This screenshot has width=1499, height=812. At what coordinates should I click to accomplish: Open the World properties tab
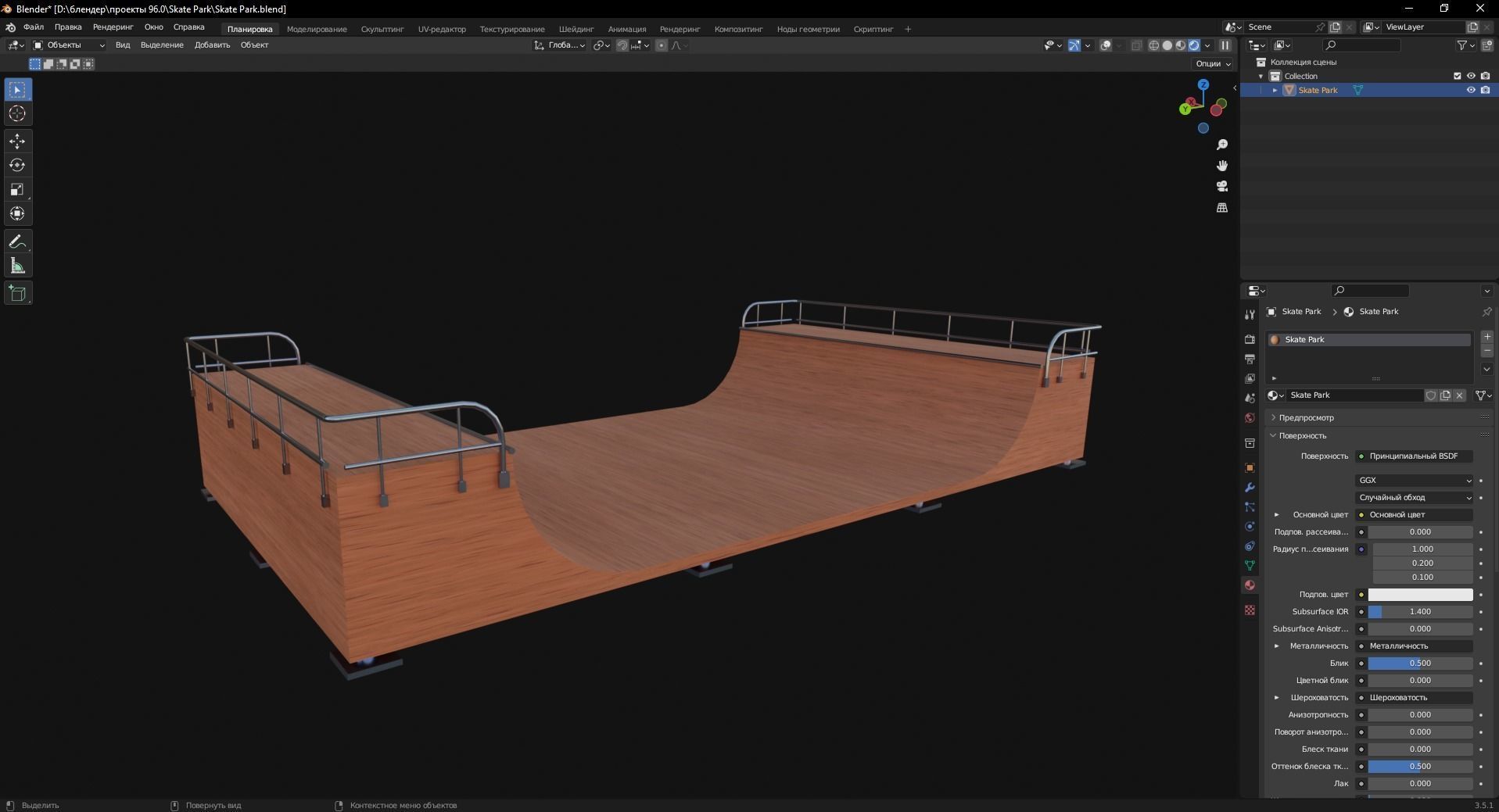[1250, 418]
